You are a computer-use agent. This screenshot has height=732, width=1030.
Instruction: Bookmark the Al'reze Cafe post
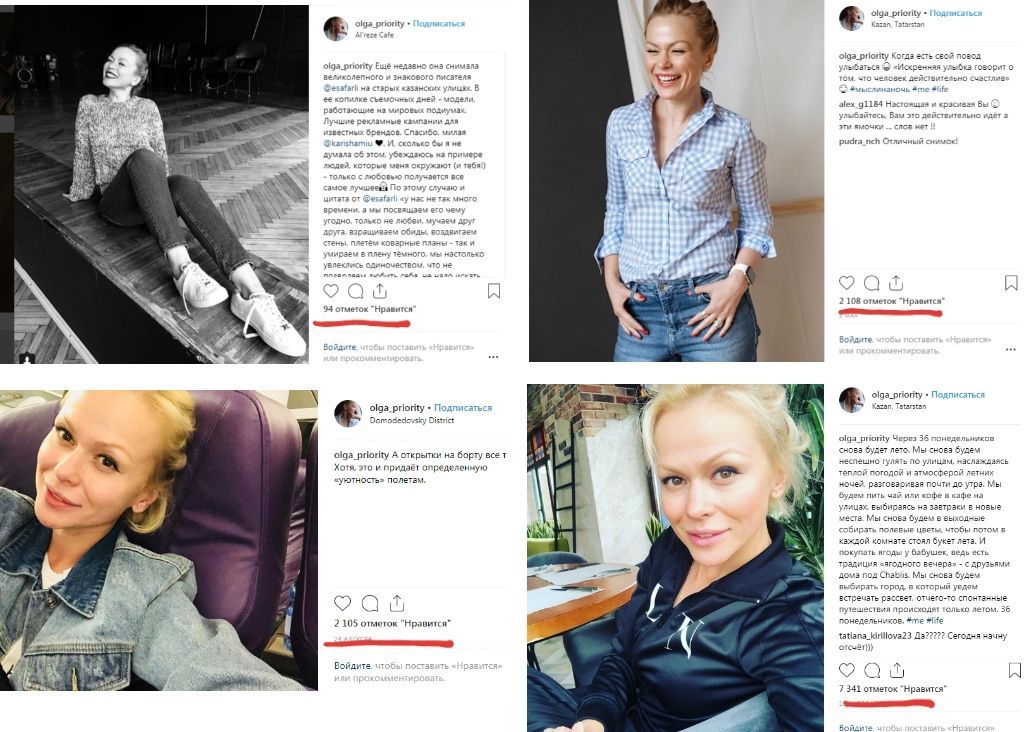pos(494,290)
